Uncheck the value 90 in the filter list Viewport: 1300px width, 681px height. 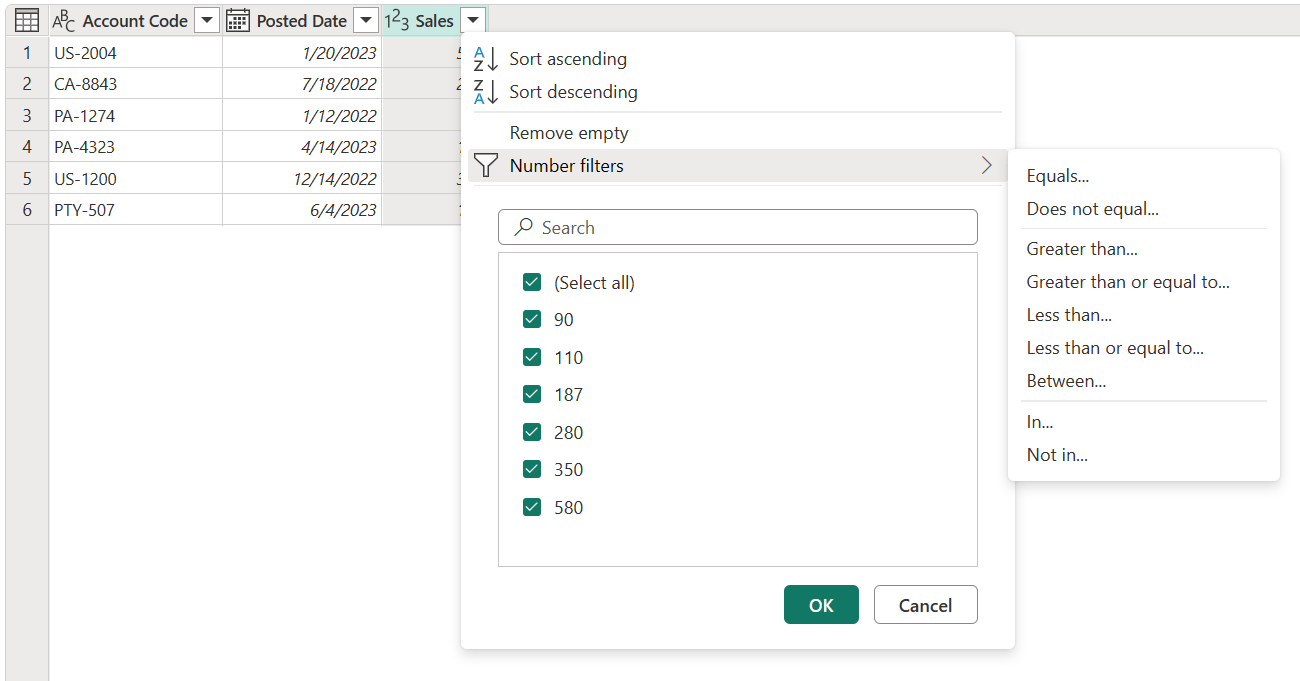click(531, 319)
